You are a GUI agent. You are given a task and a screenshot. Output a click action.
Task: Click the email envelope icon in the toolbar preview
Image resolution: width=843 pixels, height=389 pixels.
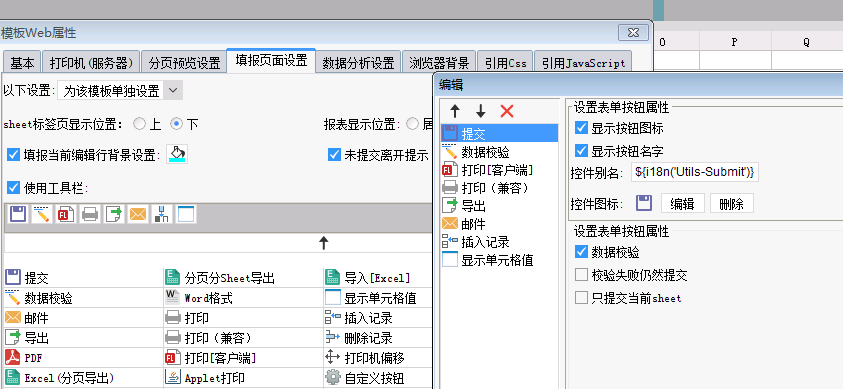[138, 214]
